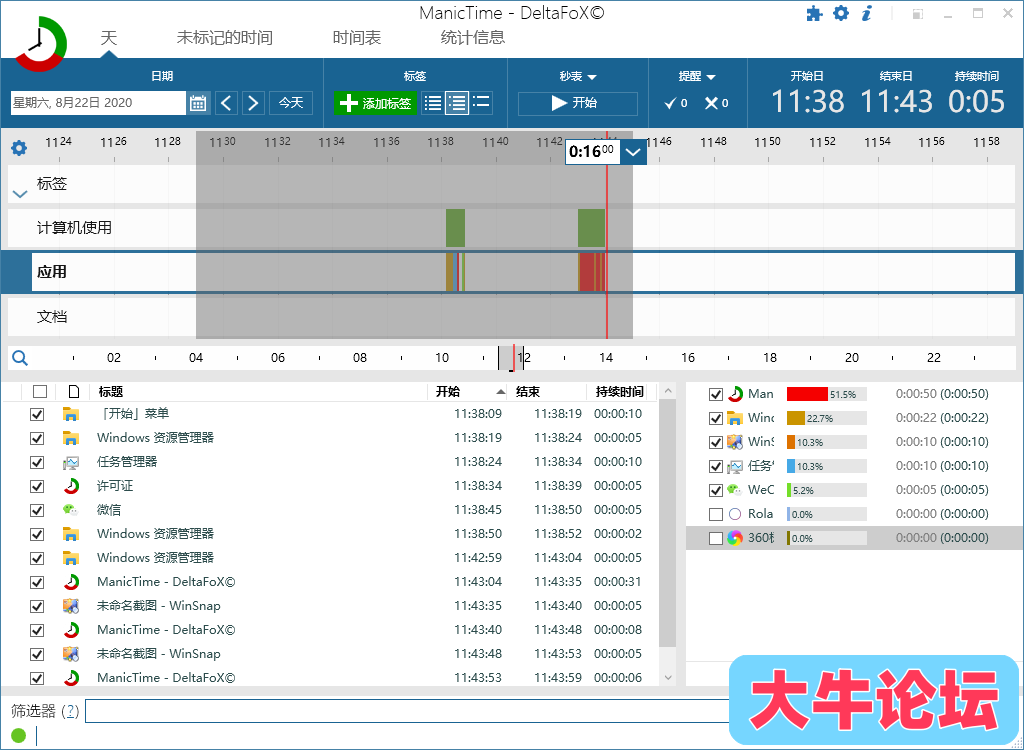Uncheck the 任务管理器 row checkbox
Viewport: 1024px width, 750px height.
tap(37, 462)
